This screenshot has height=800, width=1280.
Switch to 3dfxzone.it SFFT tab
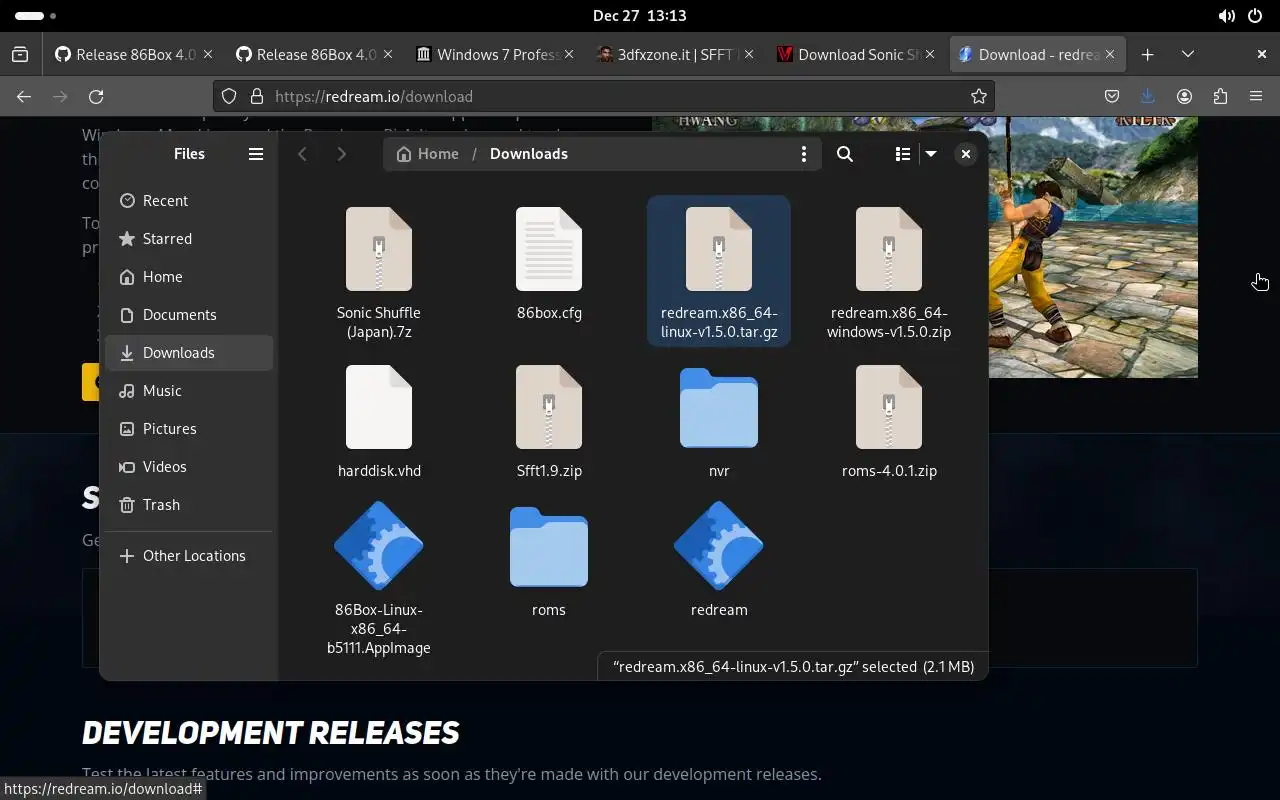click(675, 55)
